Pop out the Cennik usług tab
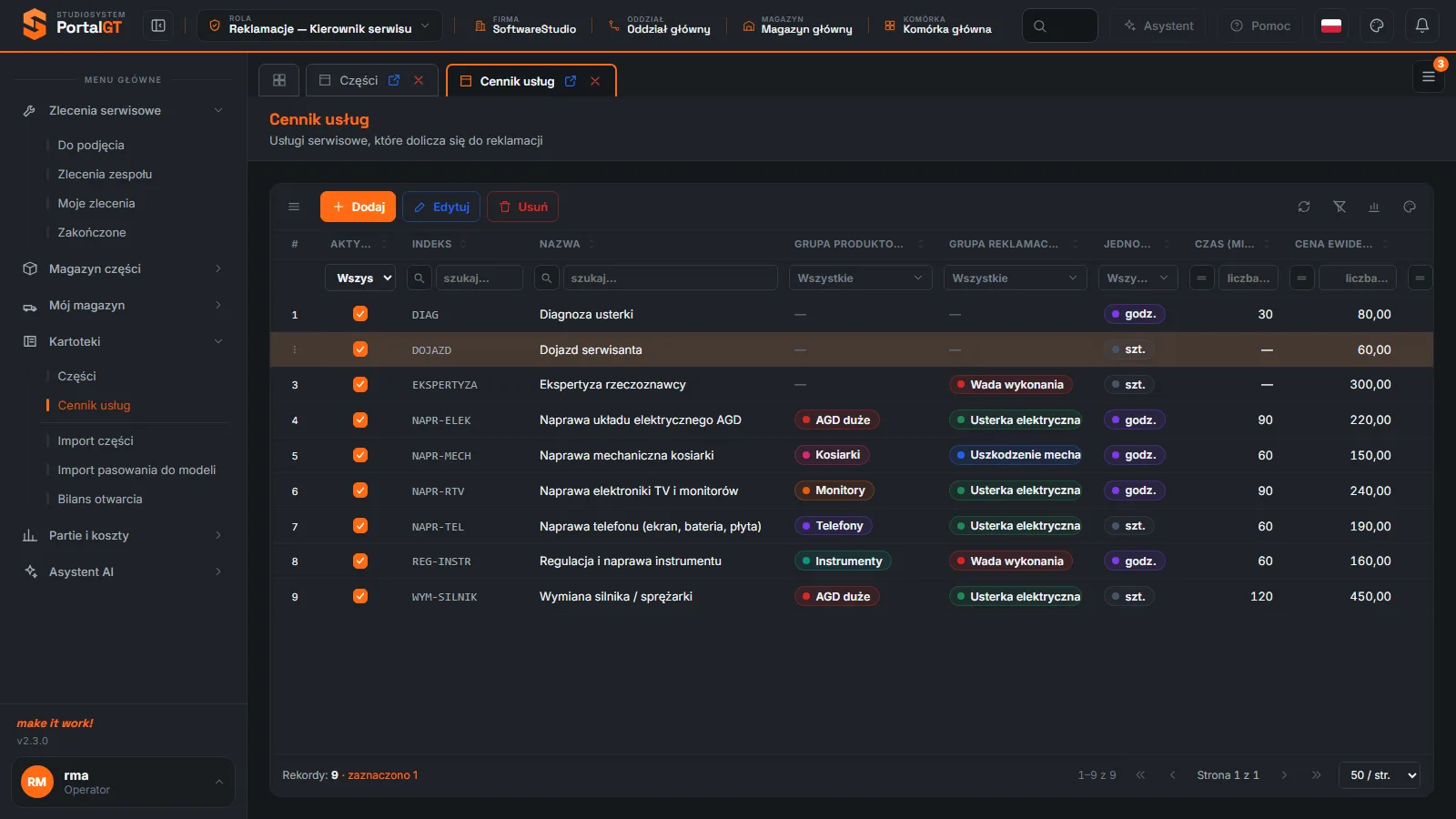This screenshot has width=1456, height=819. tap(571, 81)
